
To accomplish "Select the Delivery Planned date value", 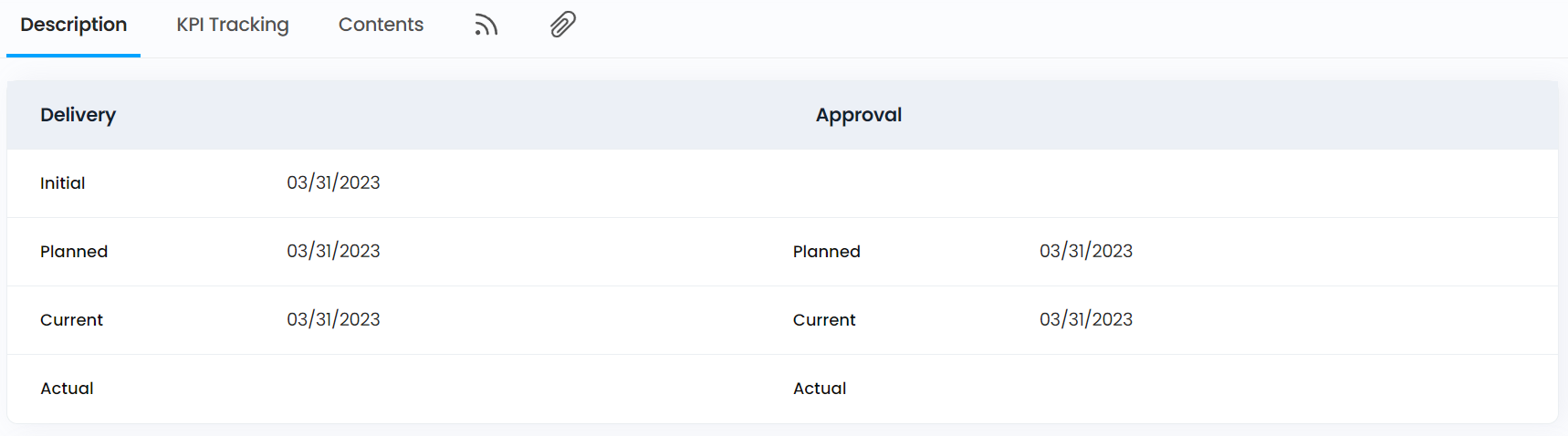I will pyautogui.click(x=333, y=251).
